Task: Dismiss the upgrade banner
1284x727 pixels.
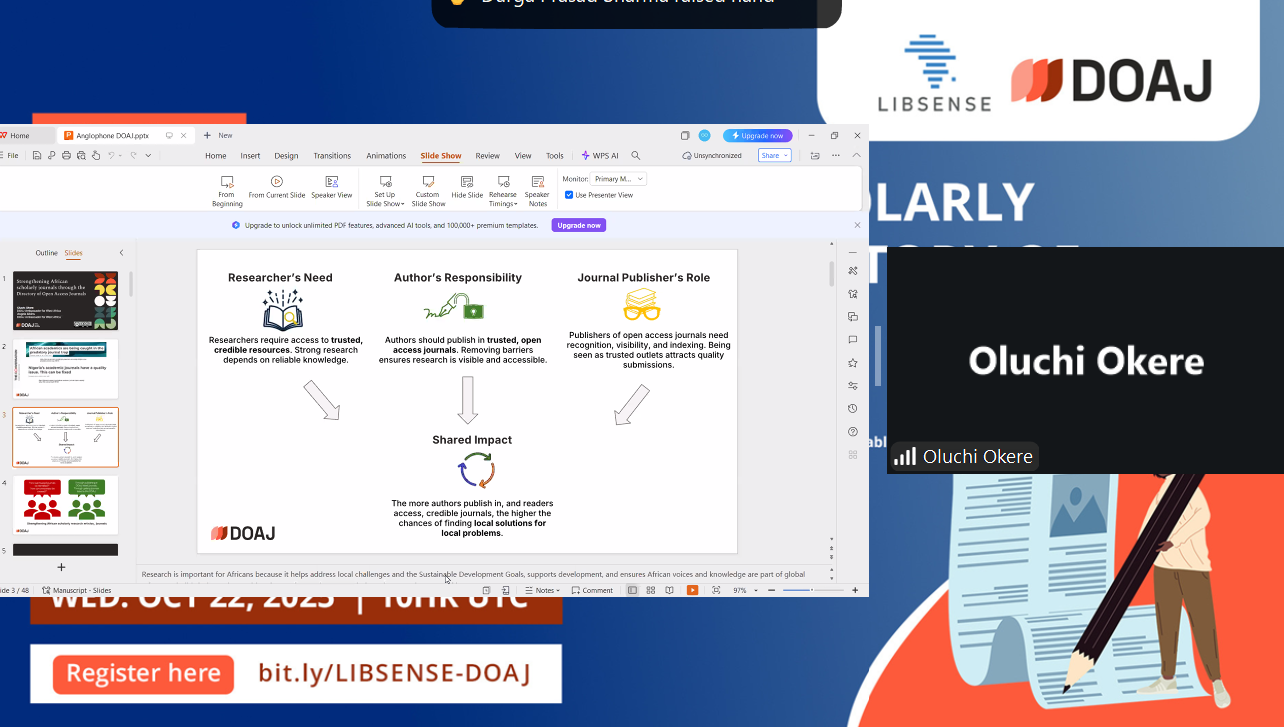Action: tap(857, 225)
